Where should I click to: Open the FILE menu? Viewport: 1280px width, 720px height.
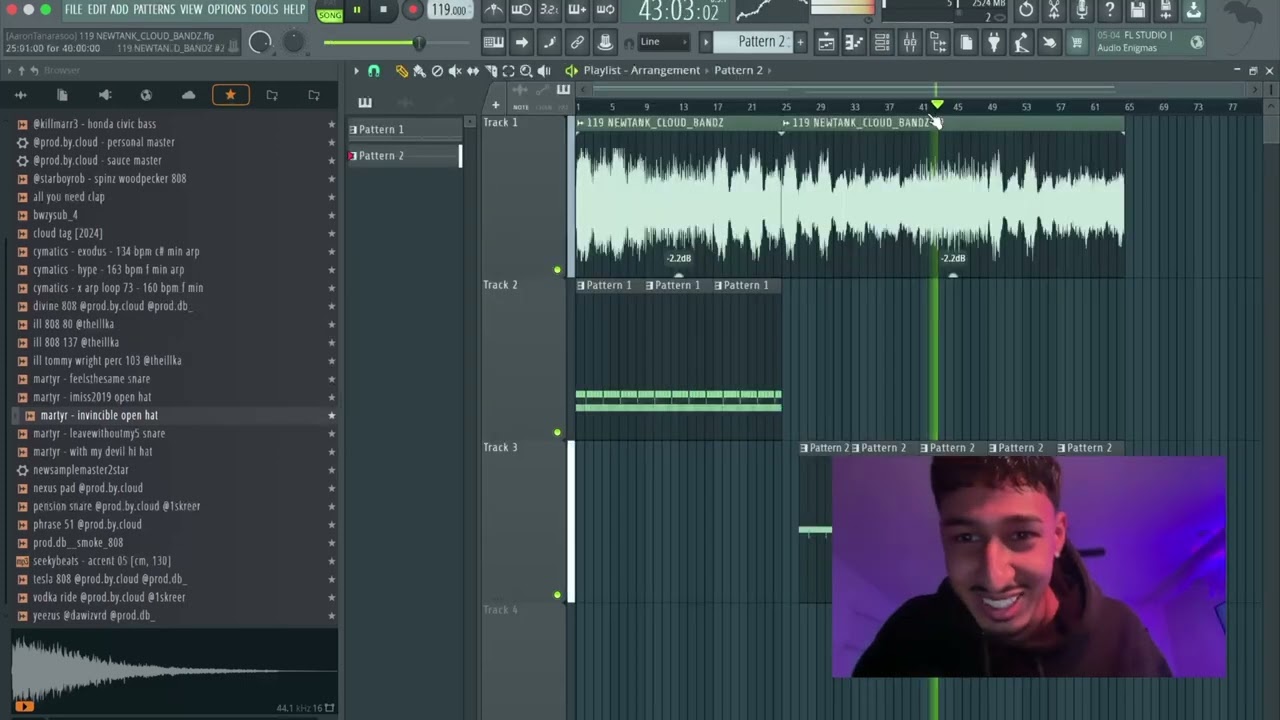pos(73,10)
